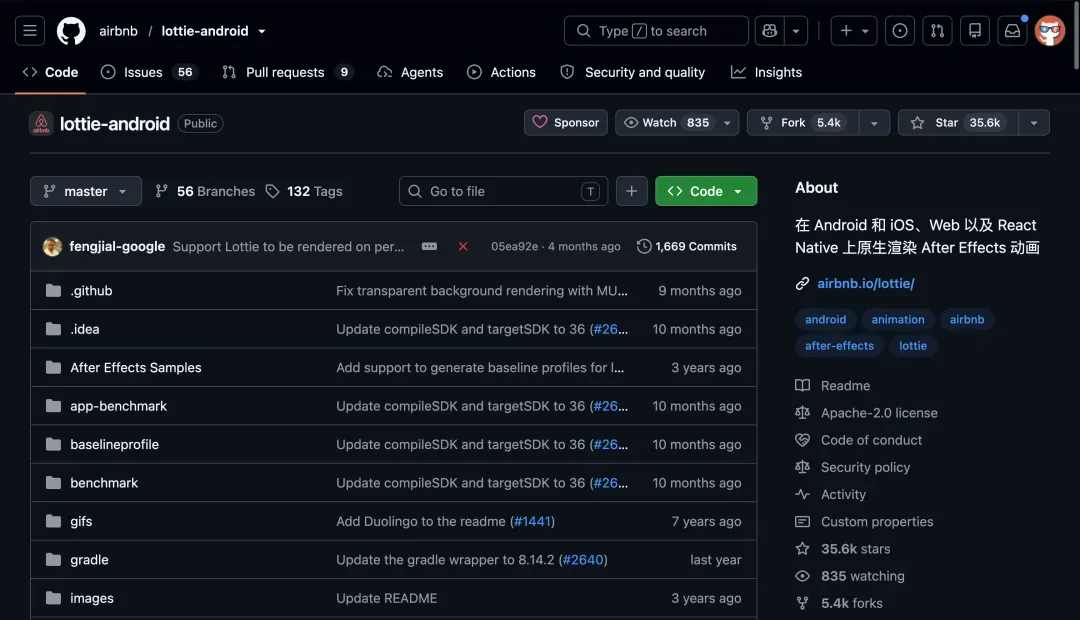Open the .idea folder
Viewport: 1080px width, 620px height.
click(x=85, y=329)
